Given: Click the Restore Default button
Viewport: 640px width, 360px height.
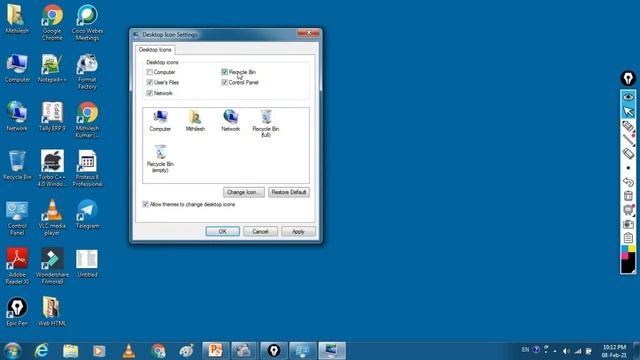Looking at the screenshot, I should click(289, 192).
